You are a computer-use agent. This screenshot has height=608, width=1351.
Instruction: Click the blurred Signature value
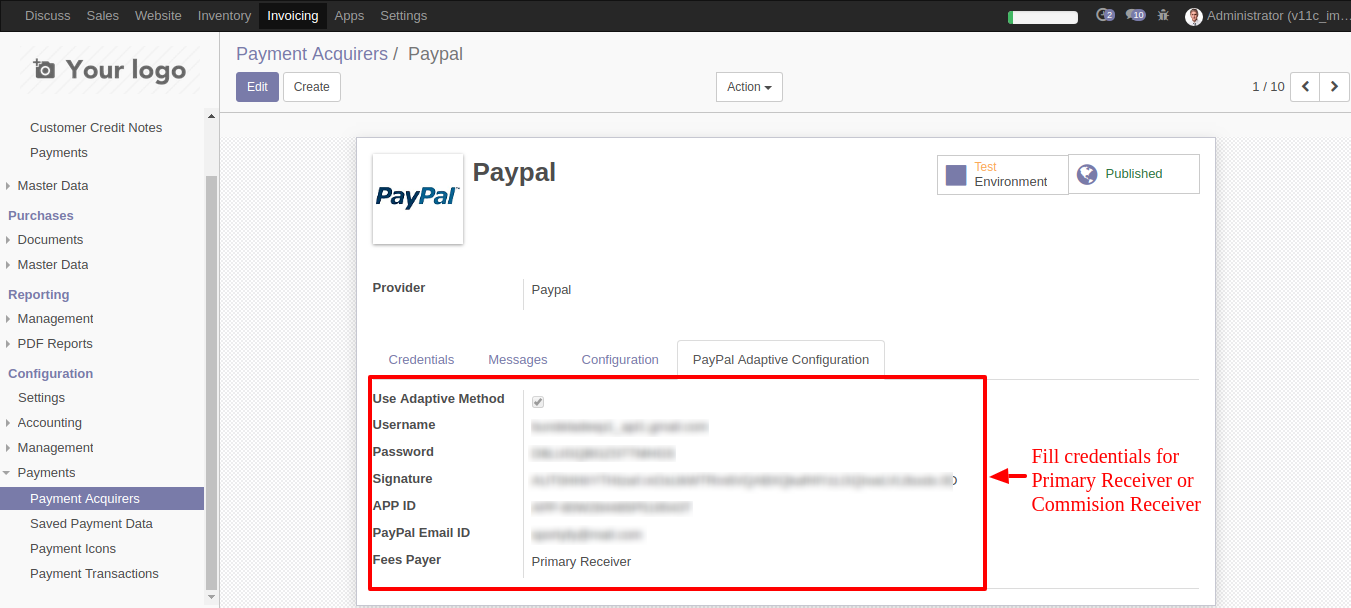744,481
